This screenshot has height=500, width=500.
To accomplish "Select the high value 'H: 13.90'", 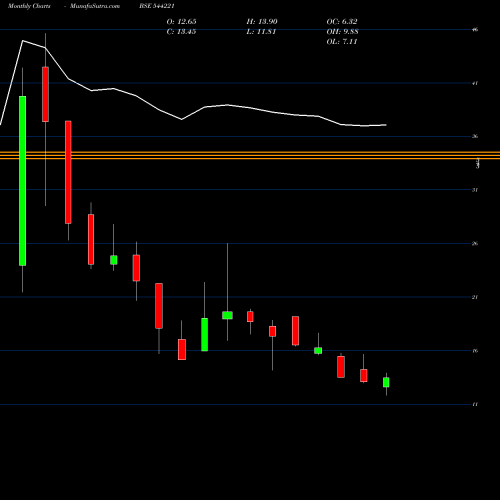I will pos(262,22).
